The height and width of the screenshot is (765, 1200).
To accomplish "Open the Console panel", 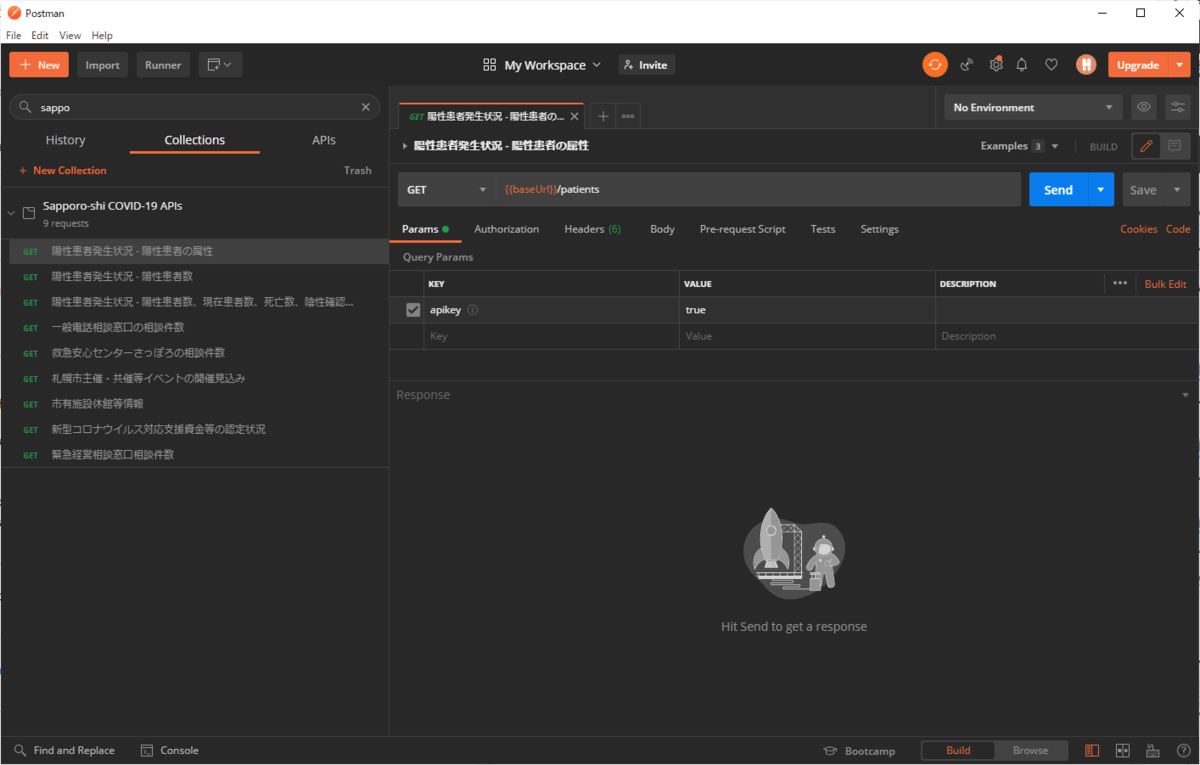I will pyautogui.click(x=170, y=751).
